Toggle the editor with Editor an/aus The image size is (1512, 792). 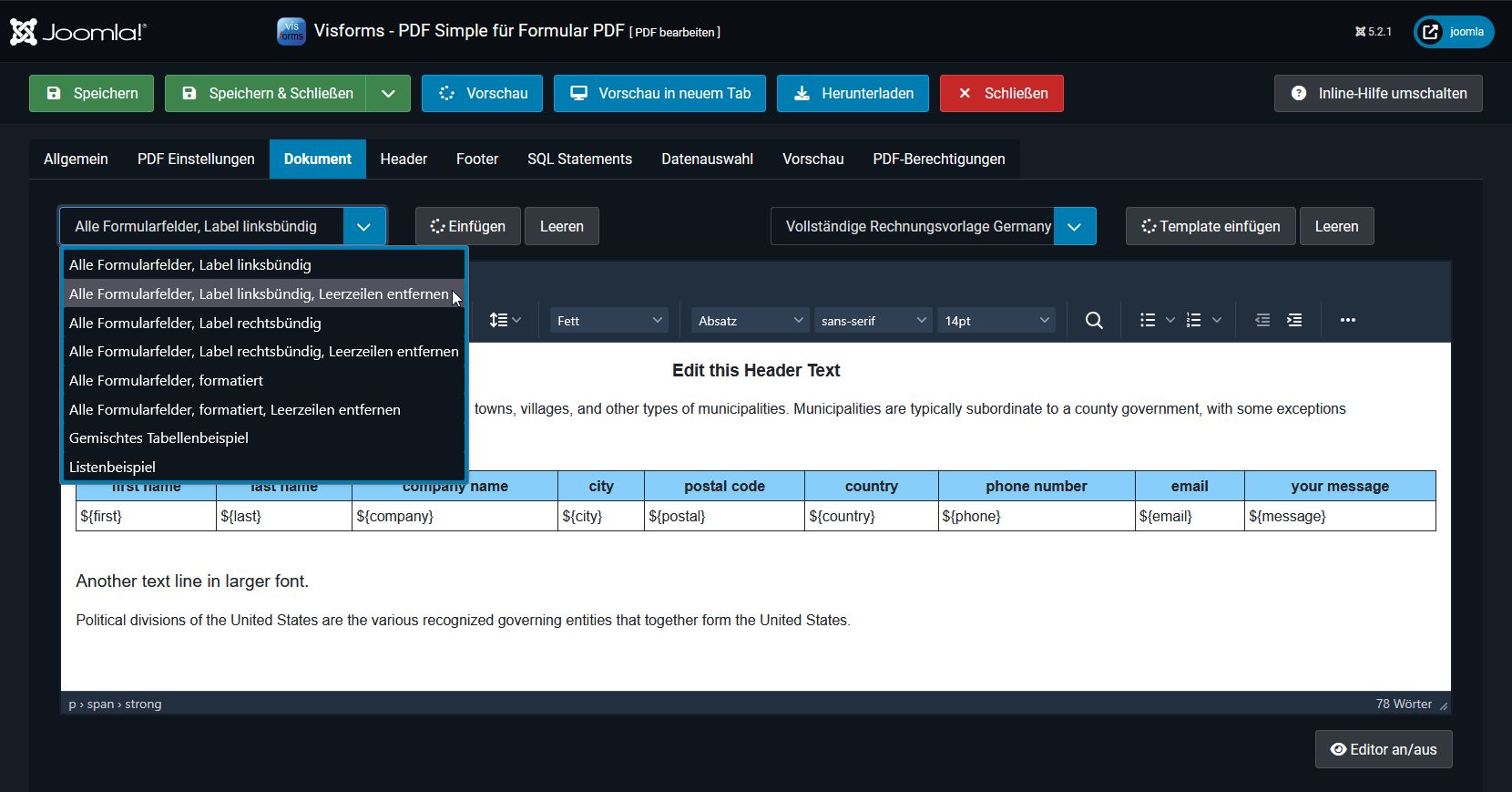(x=1383, y=749)
